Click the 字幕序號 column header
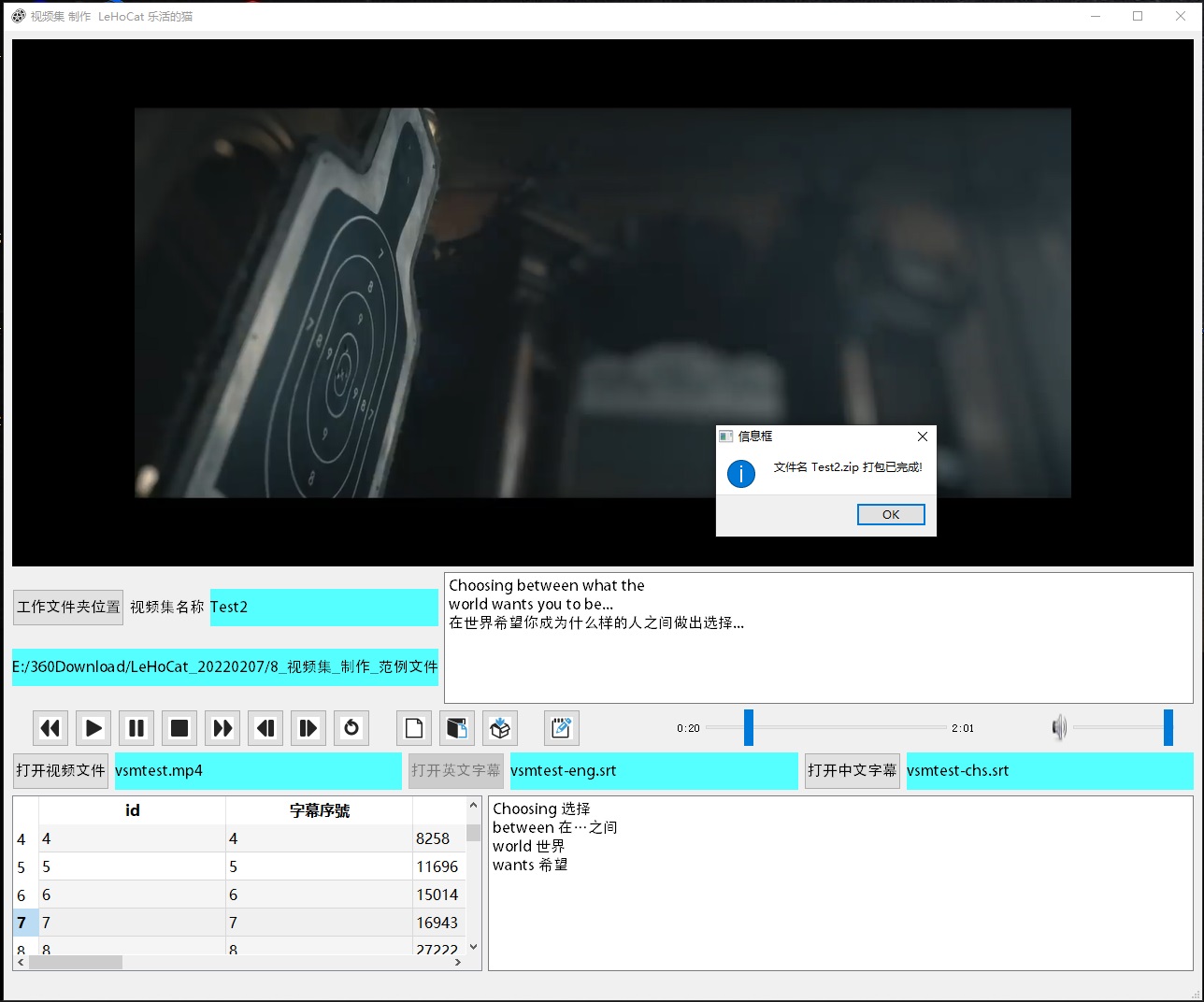Image resolution: width=1204 pixels, height=1002 pixels. (x=319, y=810)
